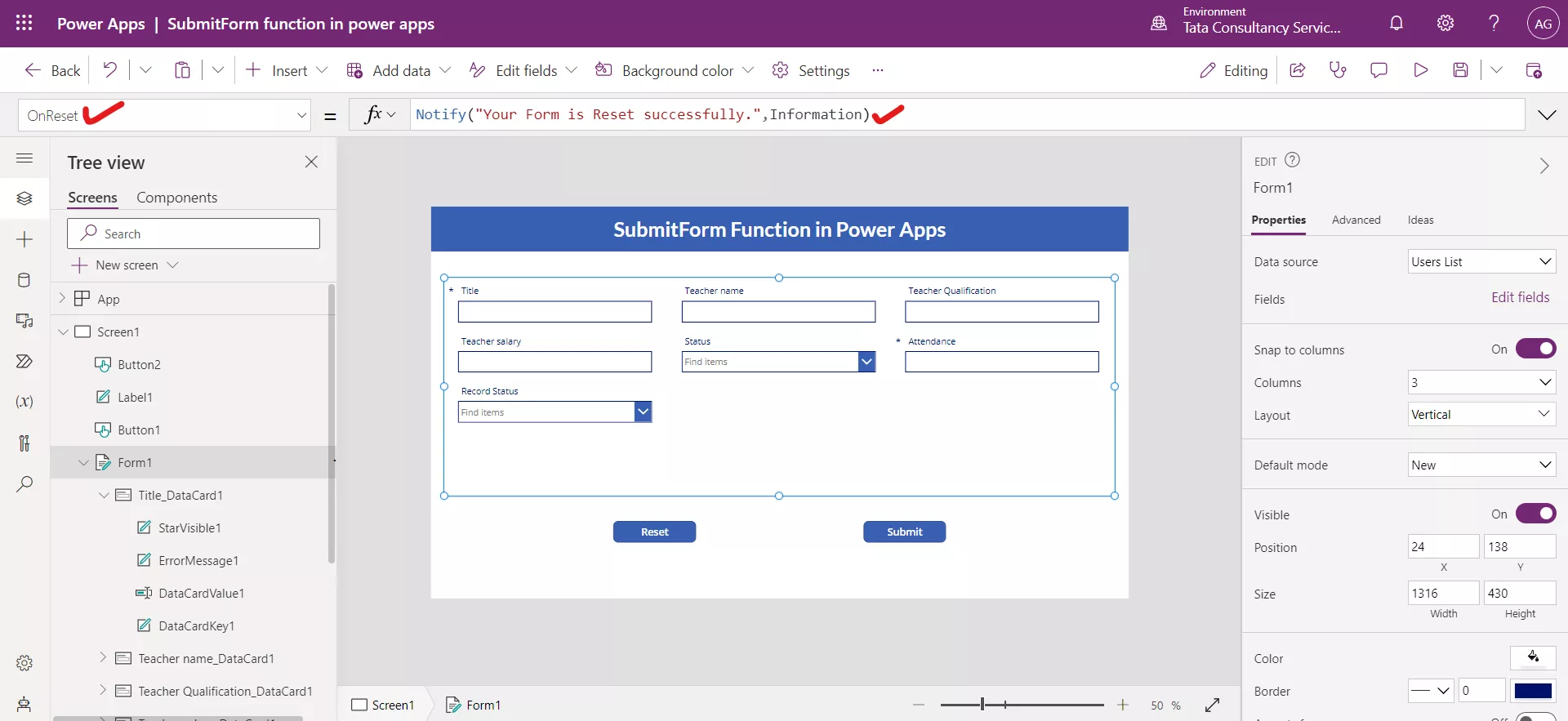
Task: Open the Add data menu
Action: click(399, 70)
